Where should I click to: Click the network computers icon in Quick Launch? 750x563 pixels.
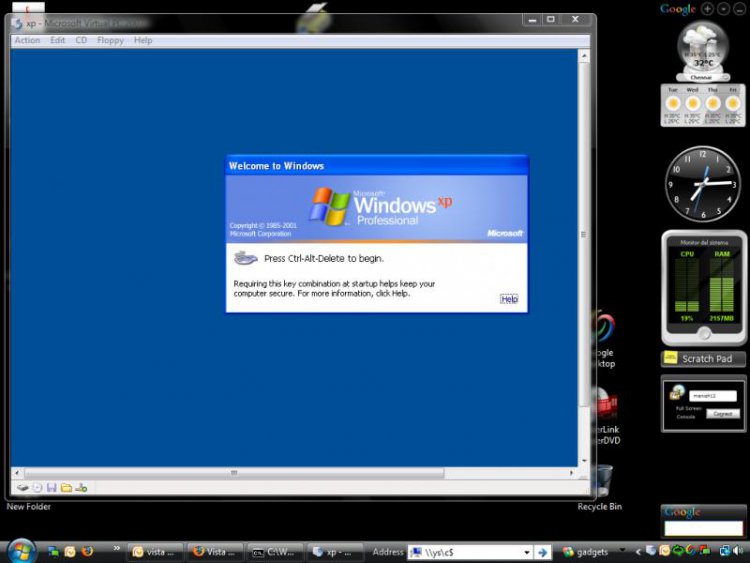[x=54, y=552]
